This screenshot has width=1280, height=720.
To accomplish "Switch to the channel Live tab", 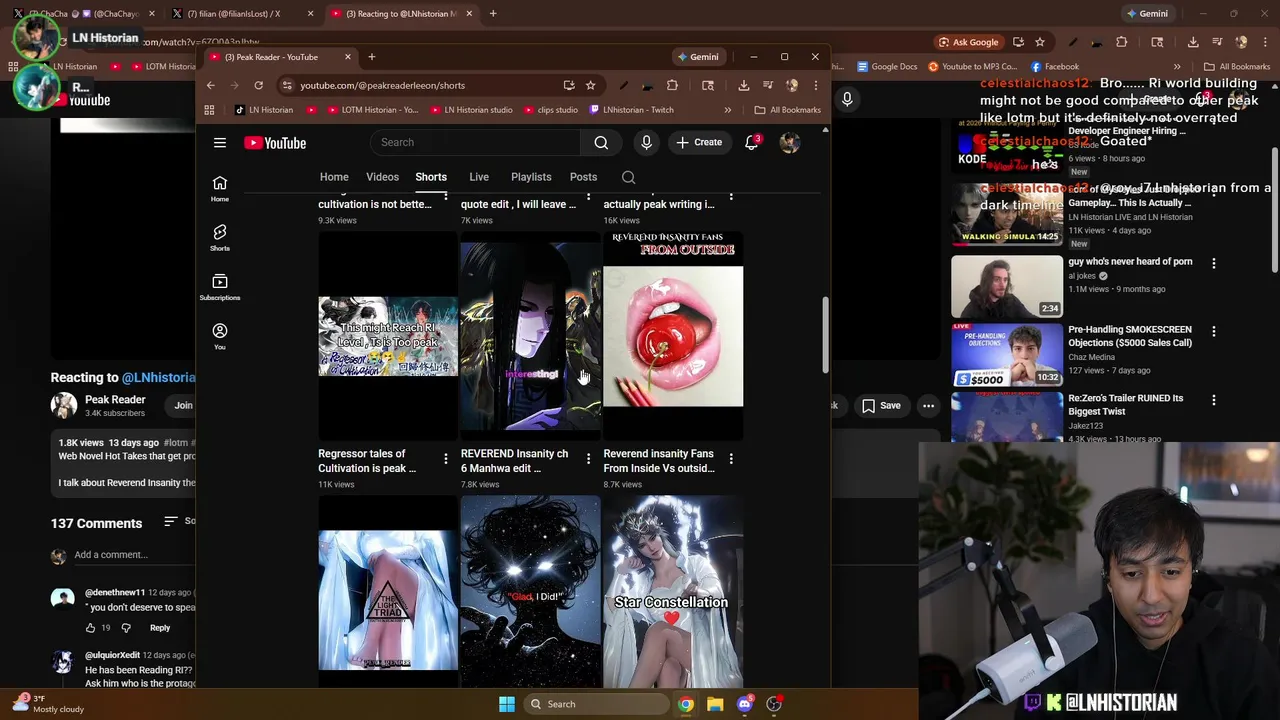I will [x=479, y=177].
